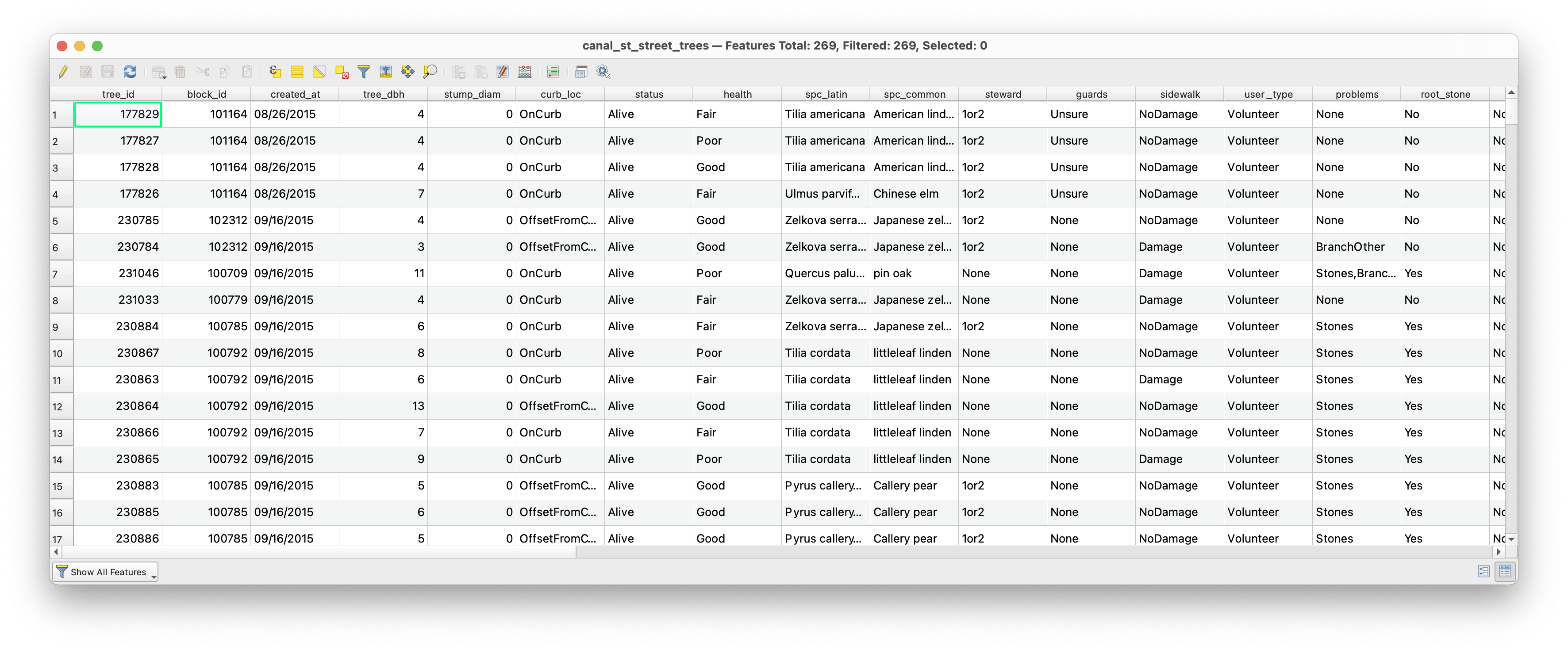Click the Deselect all features icon
Screen dimensions: 1568x650
(x=342, y=72)
